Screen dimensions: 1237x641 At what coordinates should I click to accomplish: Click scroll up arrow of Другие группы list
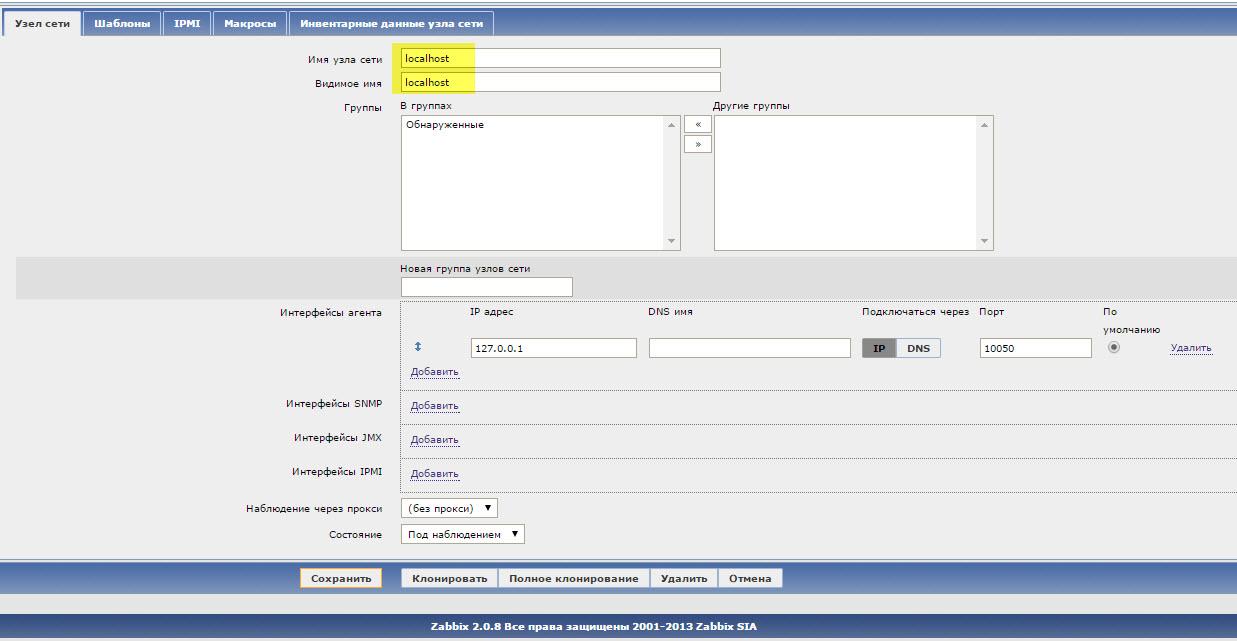click(x=985, y=125)
